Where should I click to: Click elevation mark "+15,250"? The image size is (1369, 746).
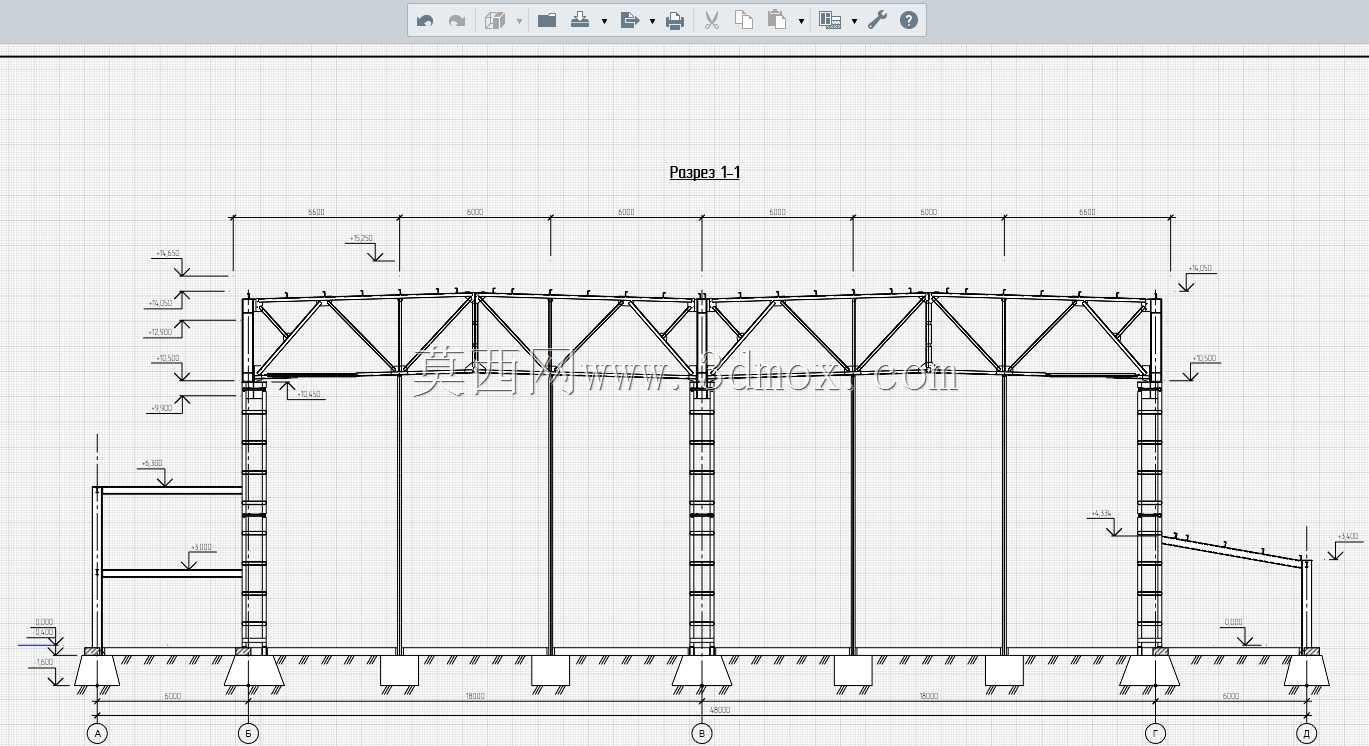click(361, 238)
